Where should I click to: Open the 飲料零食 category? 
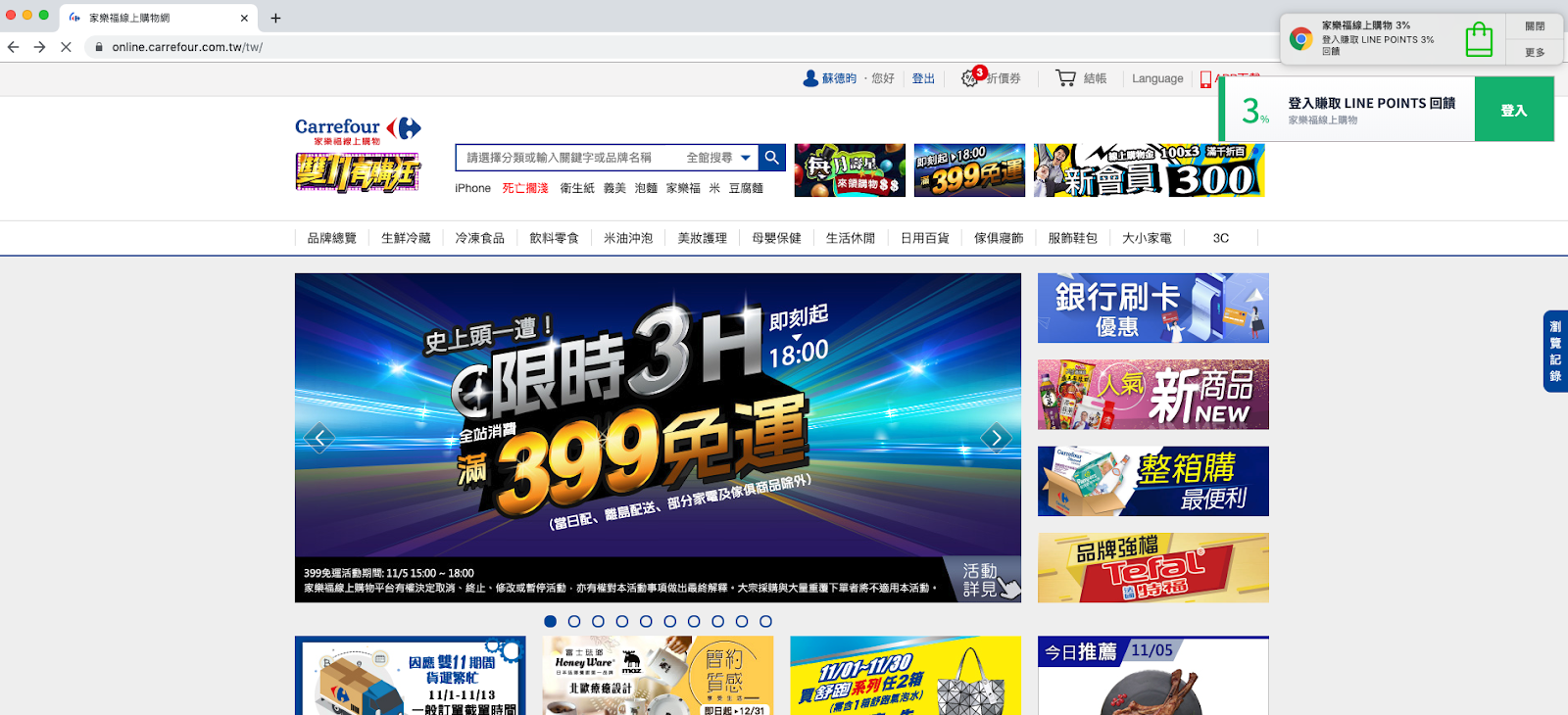pyautogui.click(x=554, y=238)
